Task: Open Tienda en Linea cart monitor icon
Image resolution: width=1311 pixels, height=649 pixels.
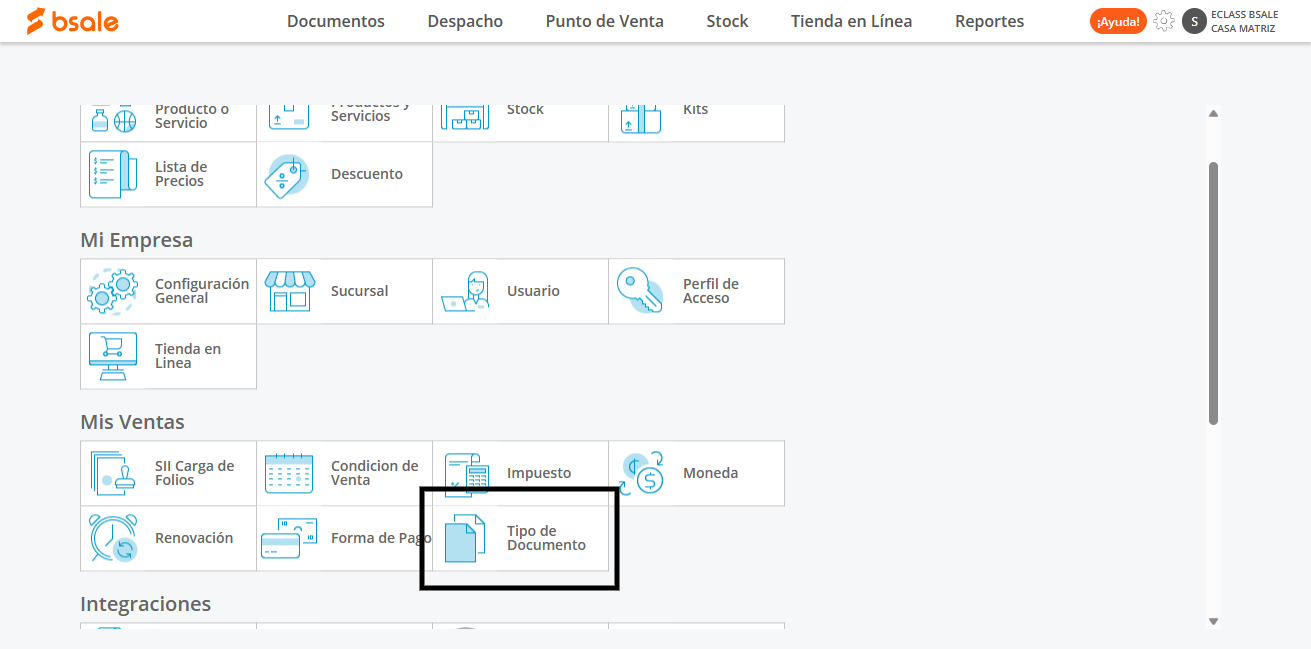Action: click(x=112, y=357)
